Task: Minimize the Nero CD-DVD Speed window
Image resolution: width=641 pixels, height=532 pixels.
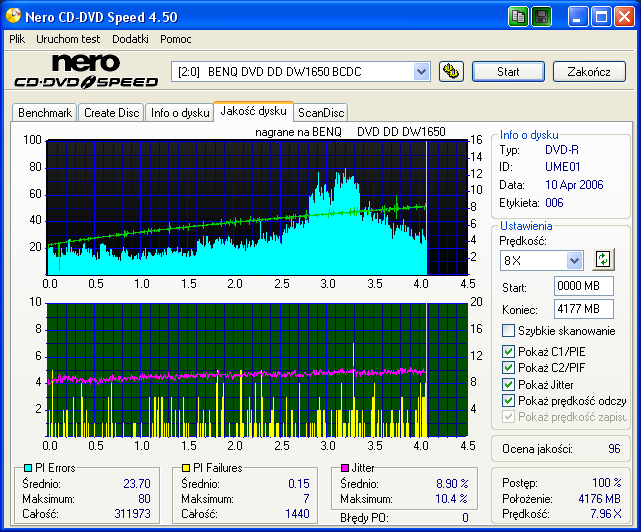Action: (x=577, y=17)
